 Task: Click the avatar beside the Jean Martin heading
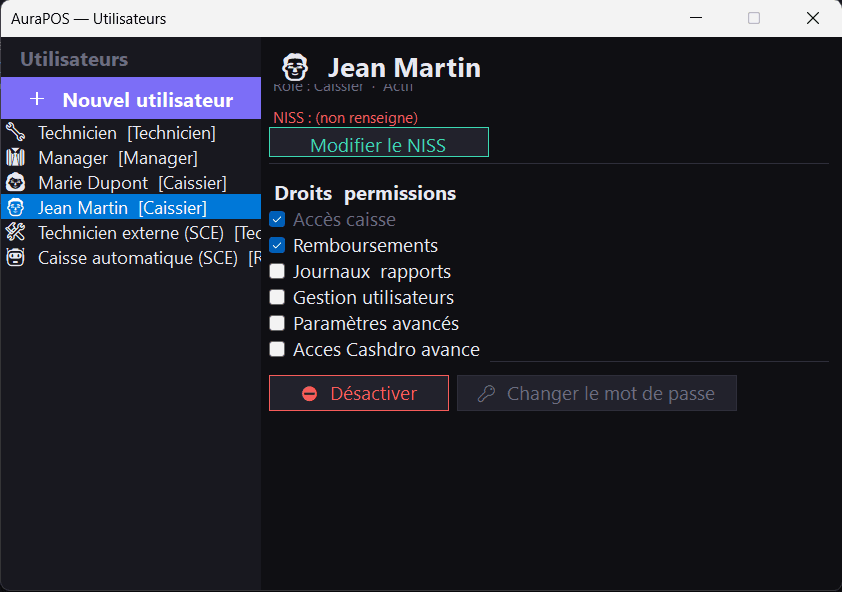coord(293,66)
